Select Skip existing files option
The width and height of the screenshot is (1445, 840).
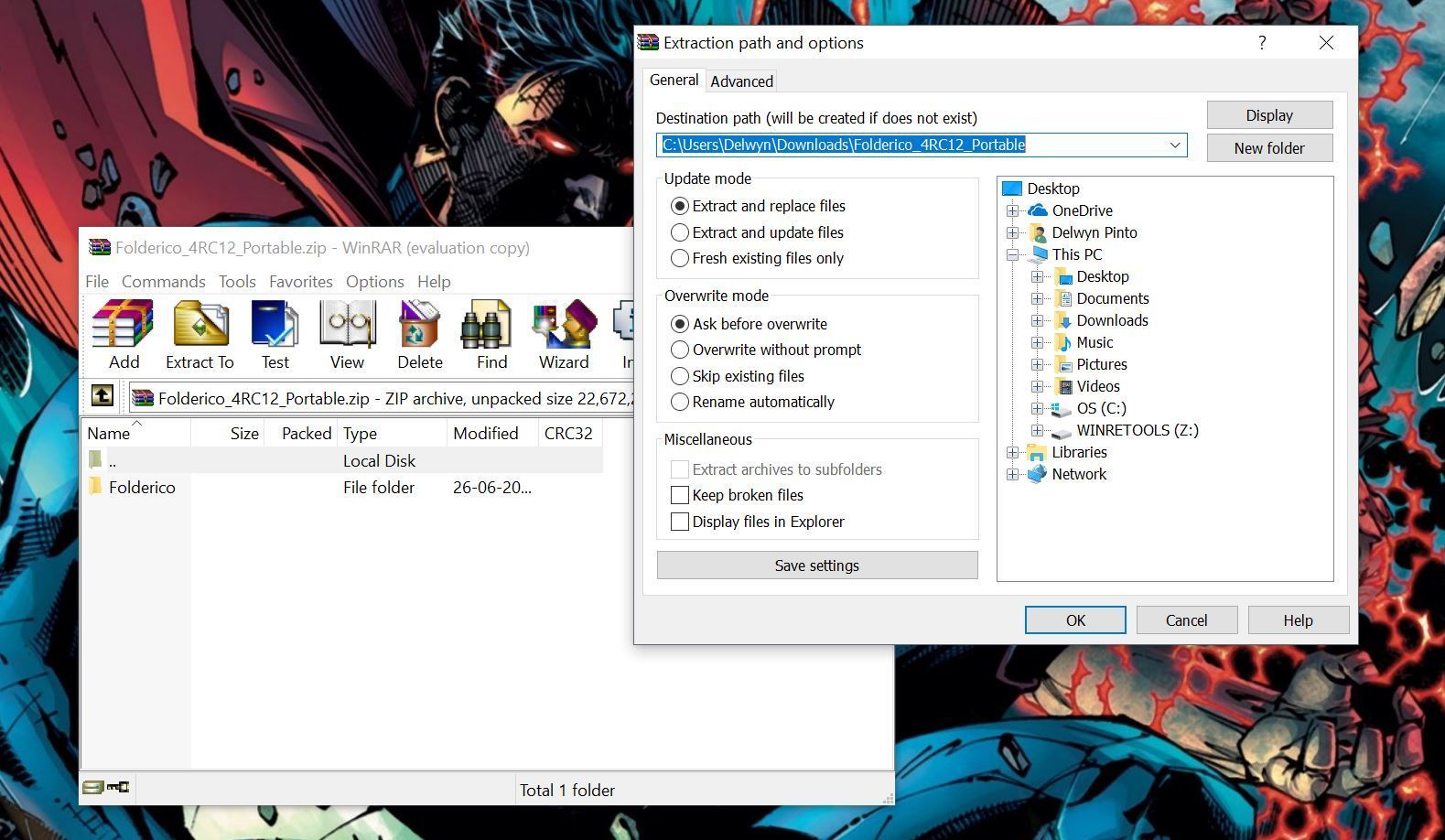coord(679,376)
